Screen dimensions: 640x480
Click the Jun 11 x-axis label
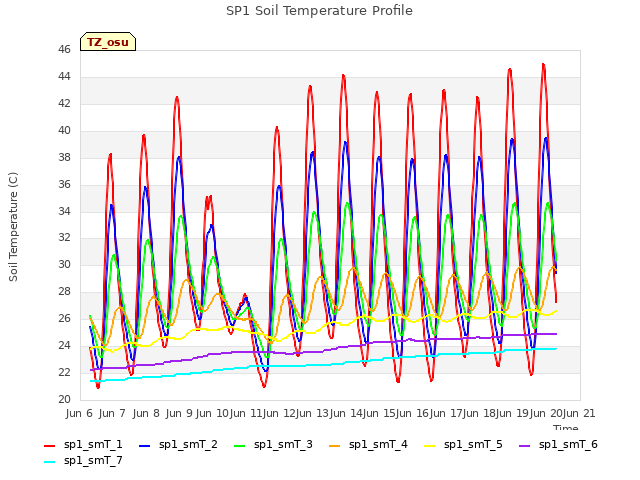[x=245, y=413]
